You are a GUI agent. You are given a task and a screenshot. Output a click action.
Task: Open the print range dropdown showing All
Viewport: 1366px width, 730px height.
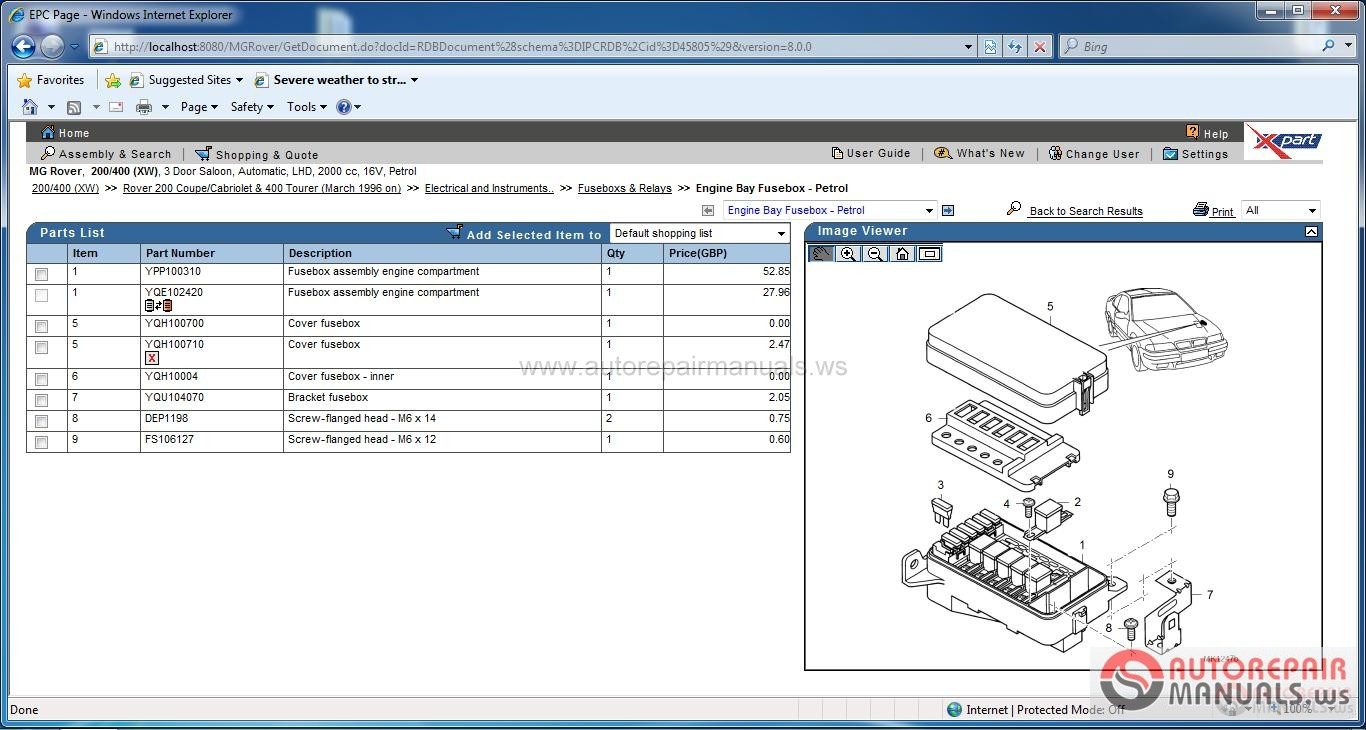(x=1281, y=210)
